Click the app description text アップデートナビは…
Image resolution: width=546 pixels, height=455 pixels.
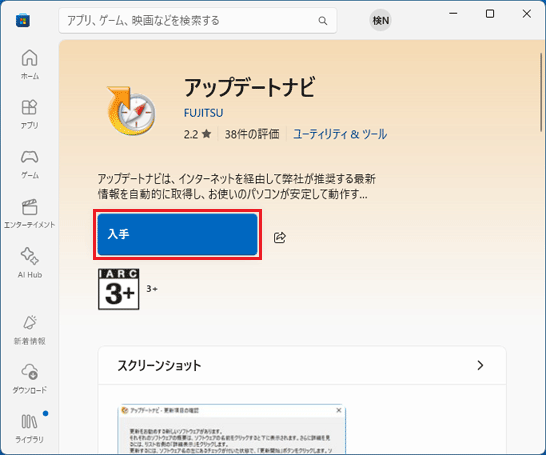coord(236,186)
